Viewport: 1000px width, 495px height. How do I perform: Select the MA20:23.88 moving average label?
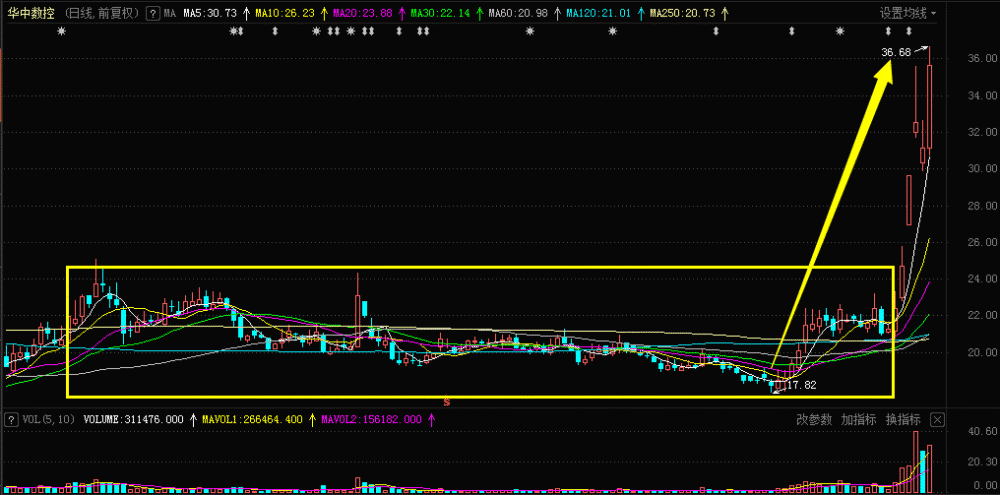[362, 13]
